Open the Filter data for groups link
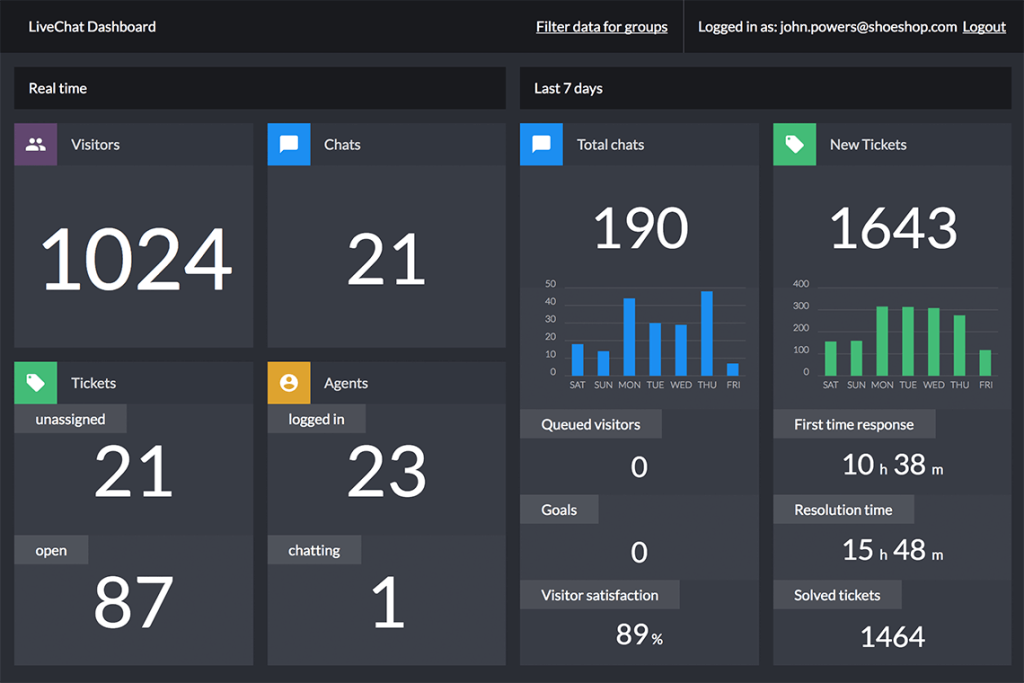This screenshot has width=1024, height=683. tap(601, 27)
